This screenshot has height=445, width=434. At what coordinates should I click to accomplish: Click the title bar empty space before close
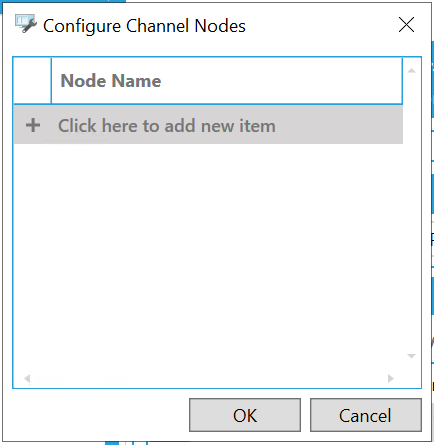click(x=320, y=25)
